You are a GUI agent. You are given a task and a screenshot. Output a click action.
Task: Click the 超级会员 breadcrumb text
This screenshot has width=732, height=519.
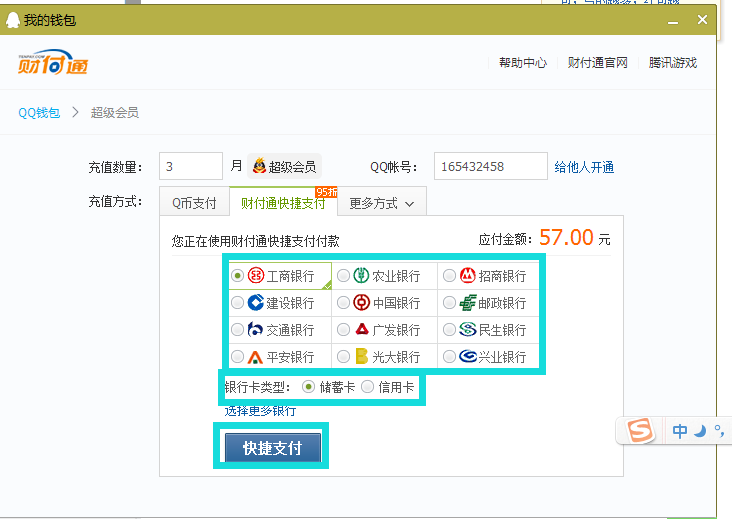pyautogui.click(x=115, y=112)
